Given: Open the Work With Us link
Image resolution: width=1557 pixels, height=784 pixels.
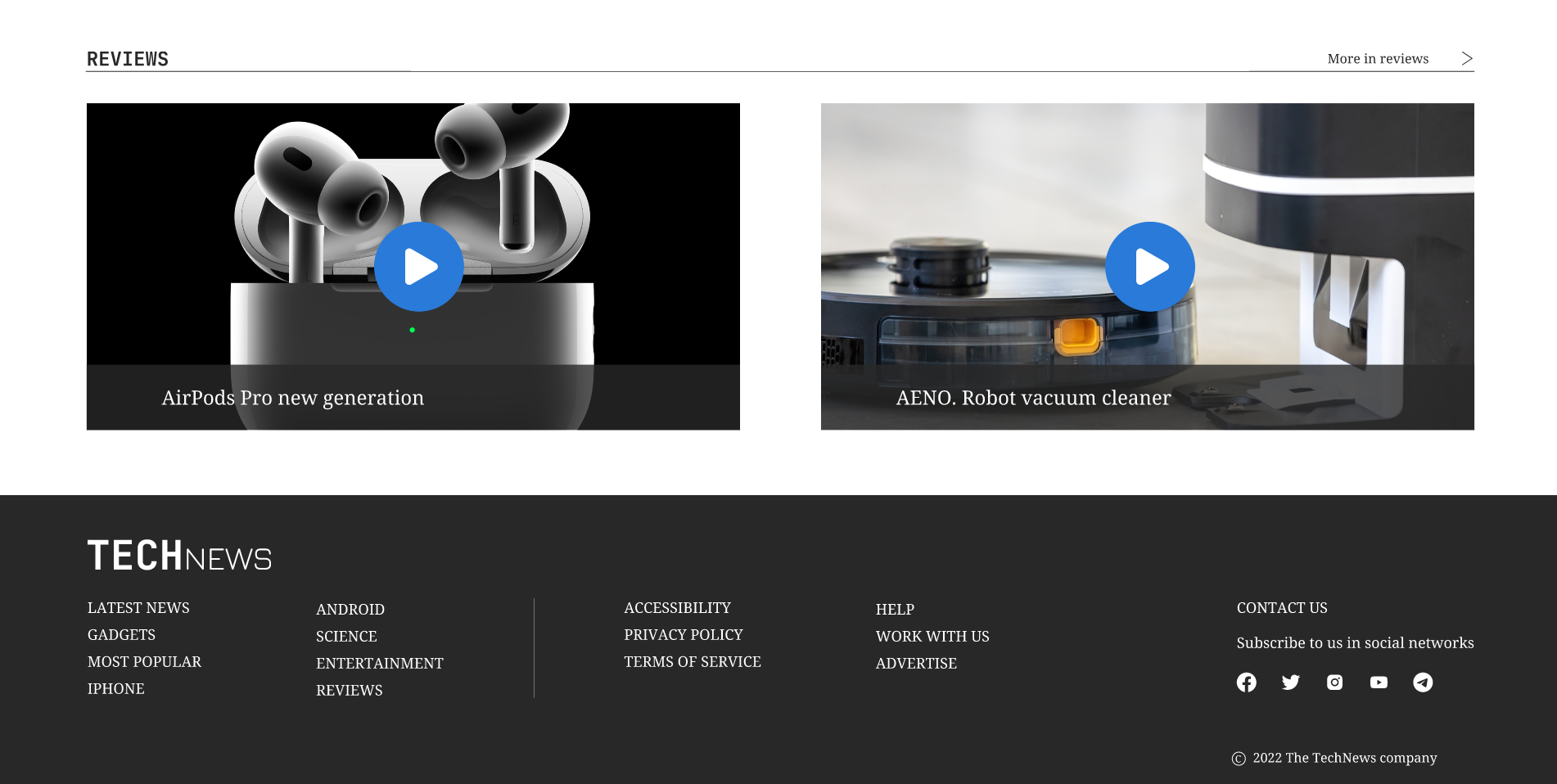Looking at the screenshot, I should pos(932,637).
